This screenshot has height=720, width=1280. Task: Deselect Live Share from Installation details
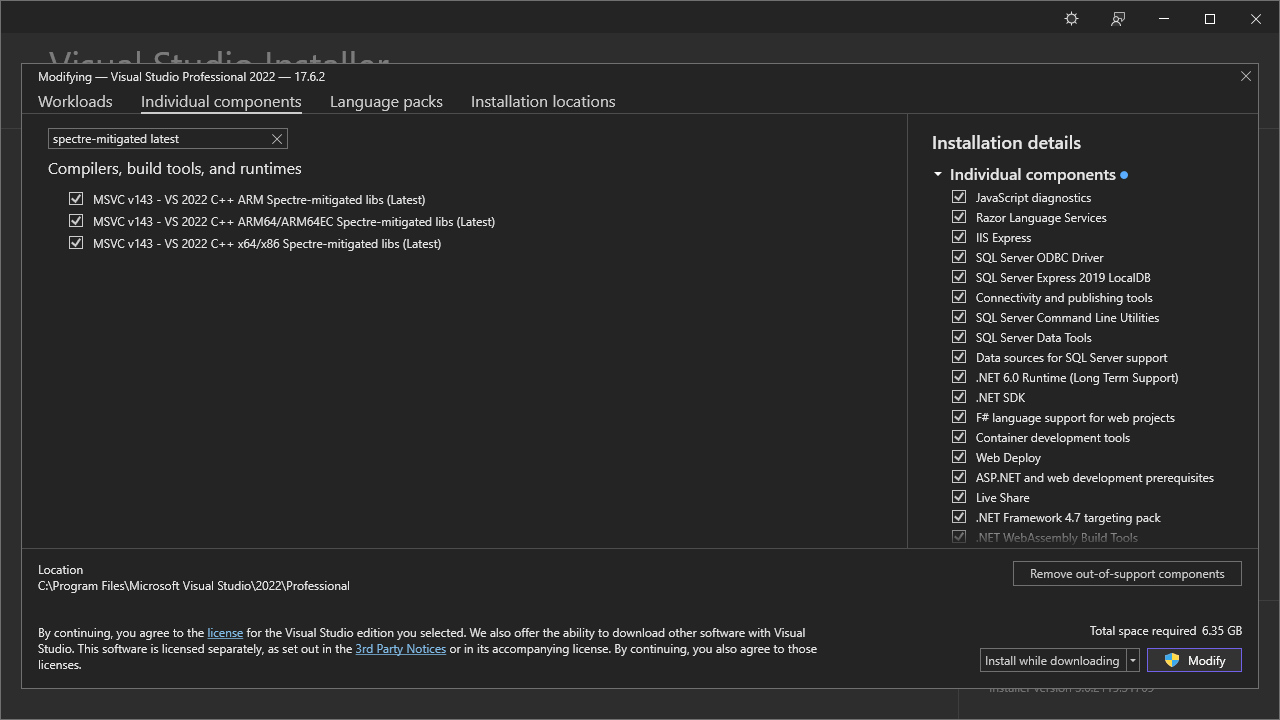959,497
